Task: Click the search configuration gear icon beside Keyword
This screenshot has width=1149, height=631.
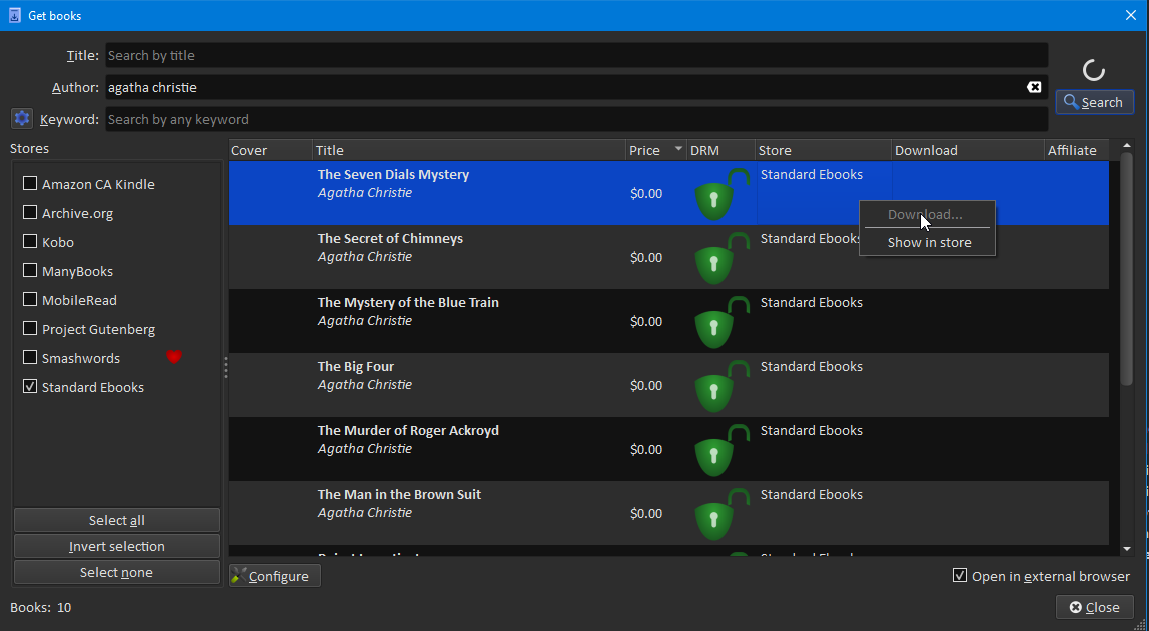Action: 22,118
